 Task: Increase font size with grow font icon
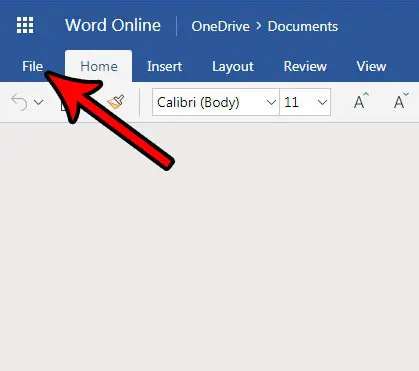[x=361, y=101]
